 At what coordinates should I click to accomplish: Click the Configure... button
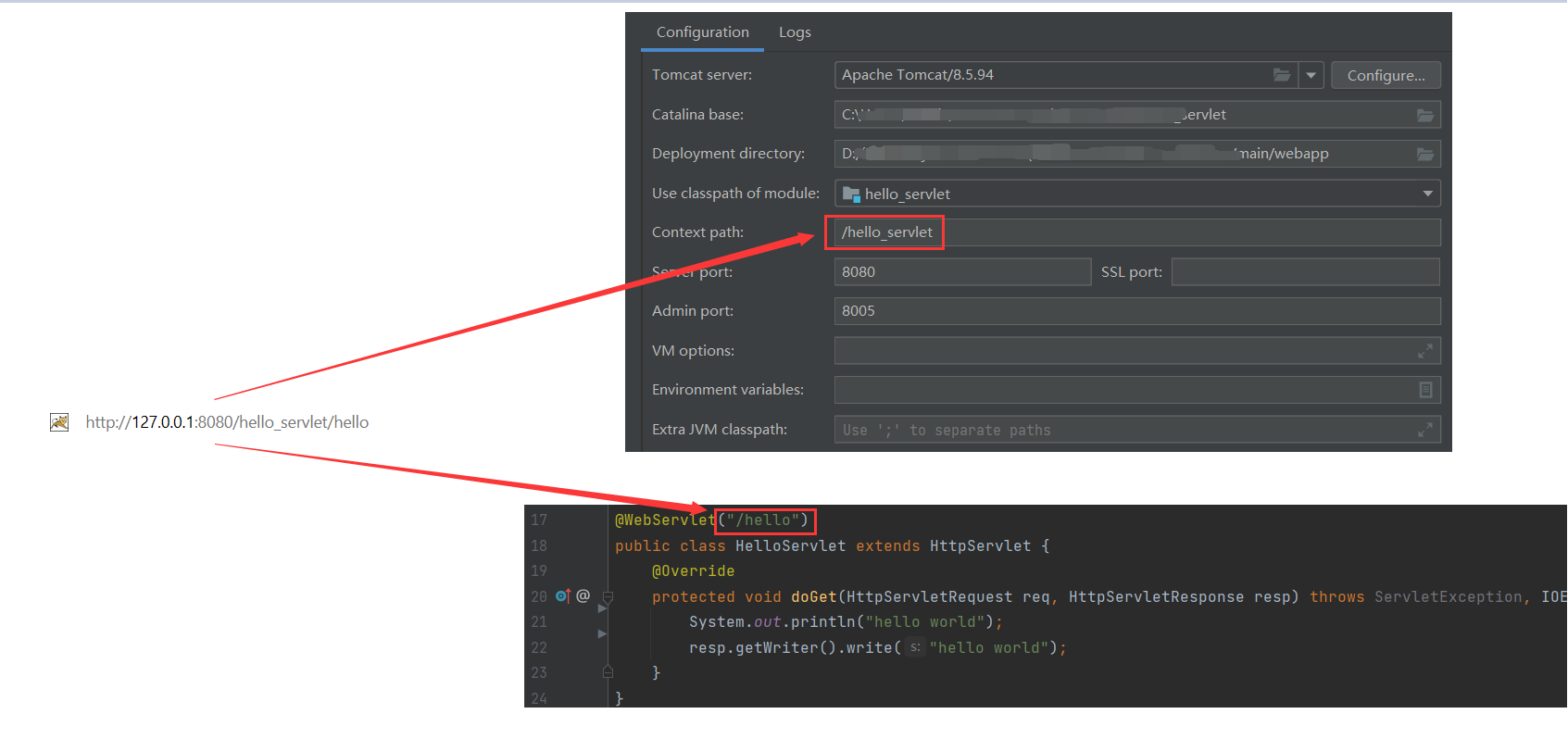tap(1386, 75)
